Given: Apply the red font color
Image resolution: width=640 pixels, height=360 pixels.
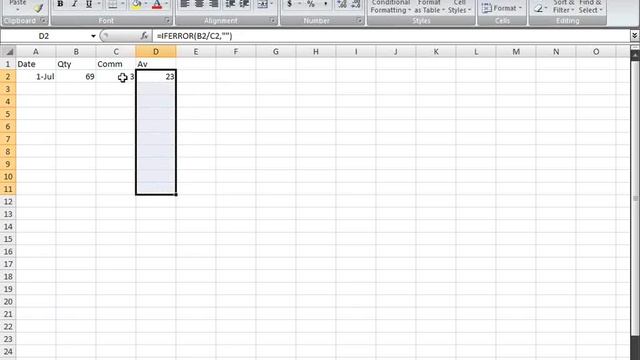Looking at the screenshot, I should [x=157, y=4].
